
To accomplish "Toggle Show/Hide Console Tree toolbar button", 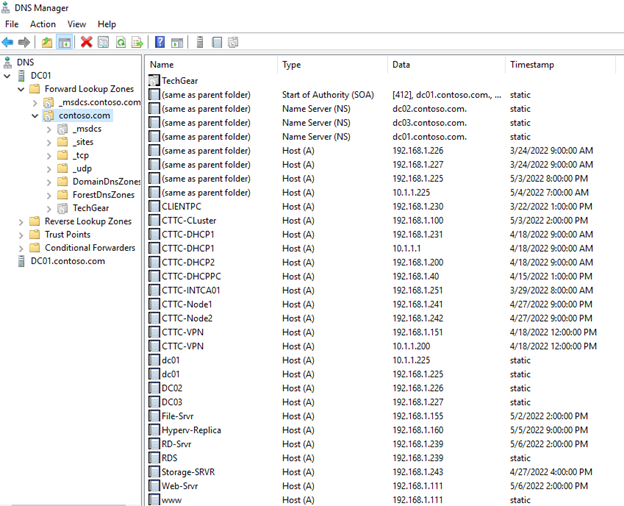I will [x=64, y=42].
